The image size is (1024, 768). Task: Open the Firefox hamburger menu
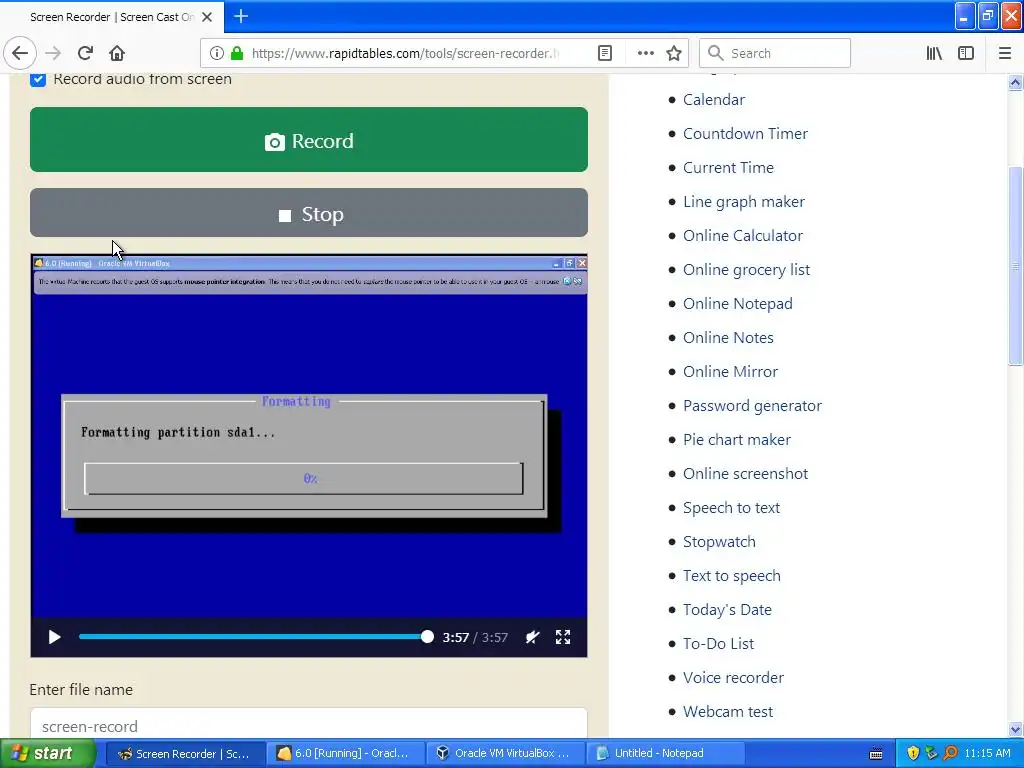pyautogui.click(x=1004, y=53)
